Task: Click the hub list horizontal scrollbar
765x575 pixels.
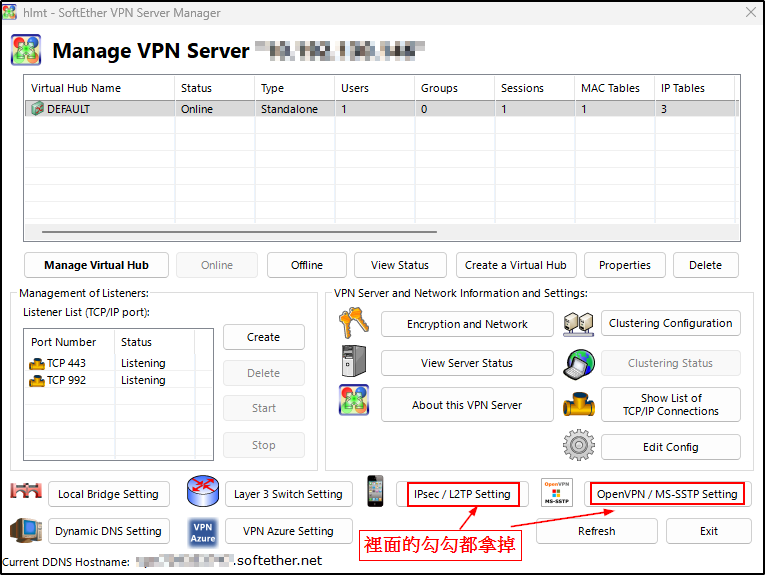Action: coord(239,232)
